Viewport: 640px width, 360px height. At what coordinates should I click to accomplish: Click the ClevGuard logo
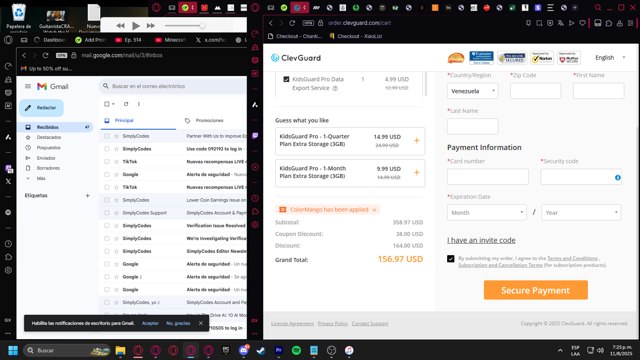click(x=296, y=58)
